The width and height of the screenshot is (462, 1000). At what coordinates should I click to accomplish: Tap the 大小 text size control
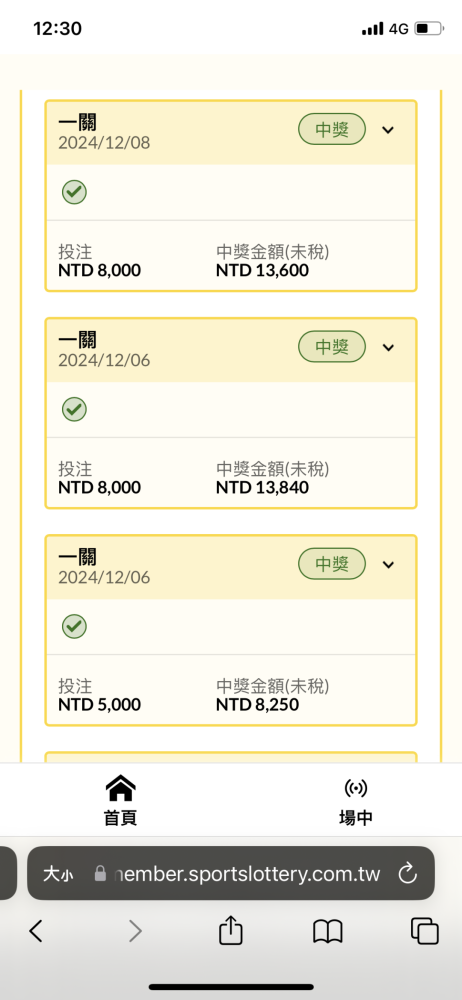pos(58,874)
